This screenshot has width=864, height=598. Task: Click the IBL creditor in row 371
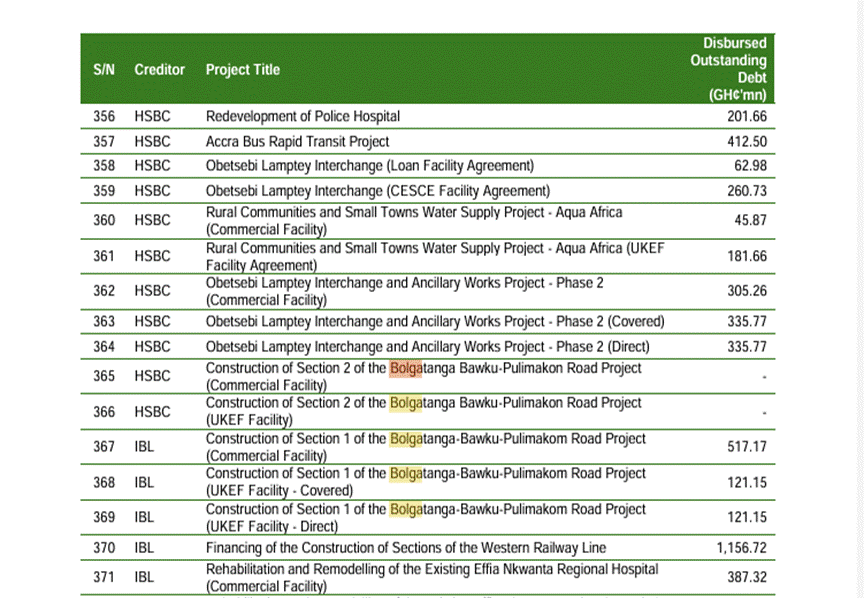(x=144, y=577)
